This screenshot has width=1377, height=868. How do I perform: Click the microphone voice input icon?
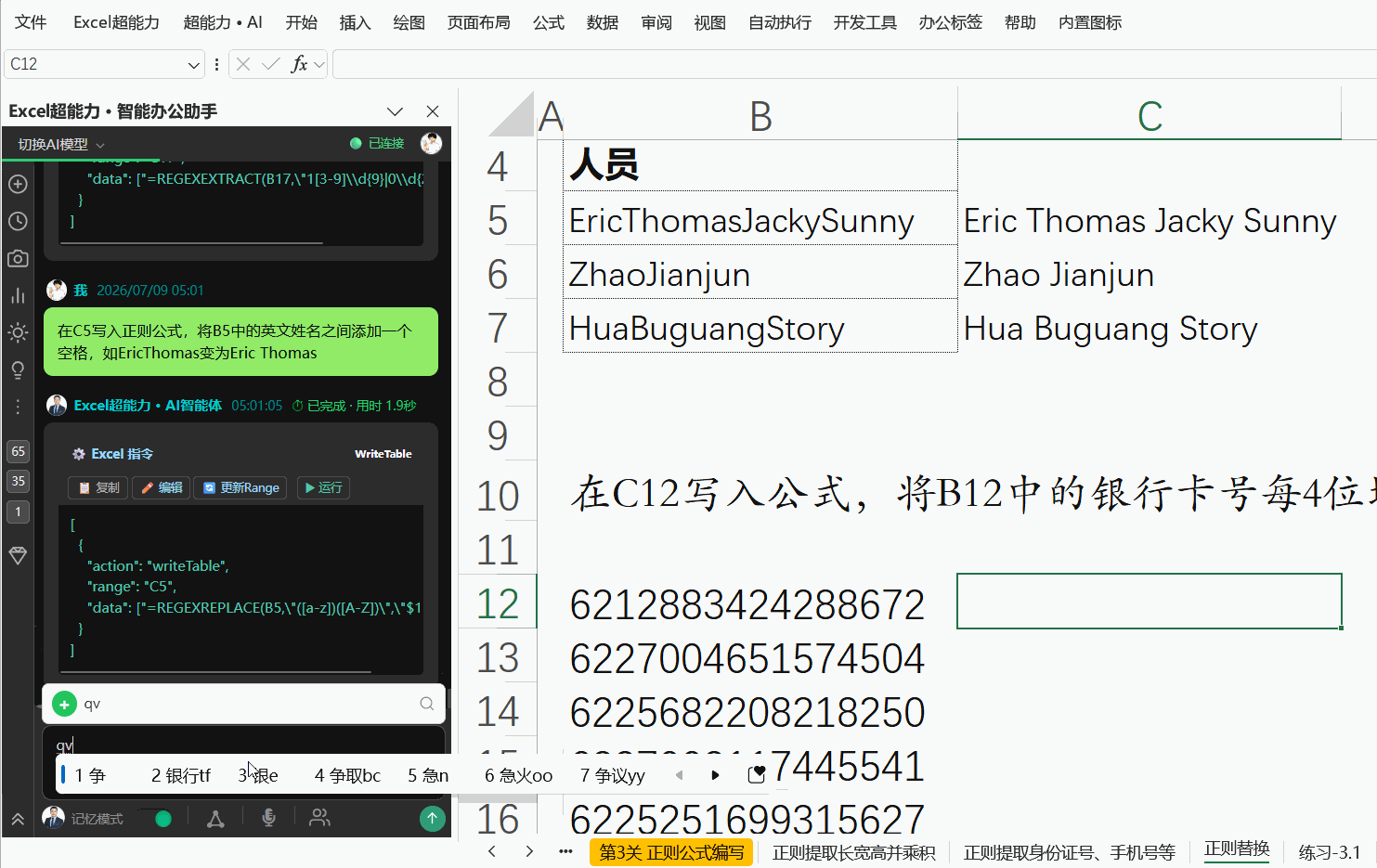tap(268, 818)
